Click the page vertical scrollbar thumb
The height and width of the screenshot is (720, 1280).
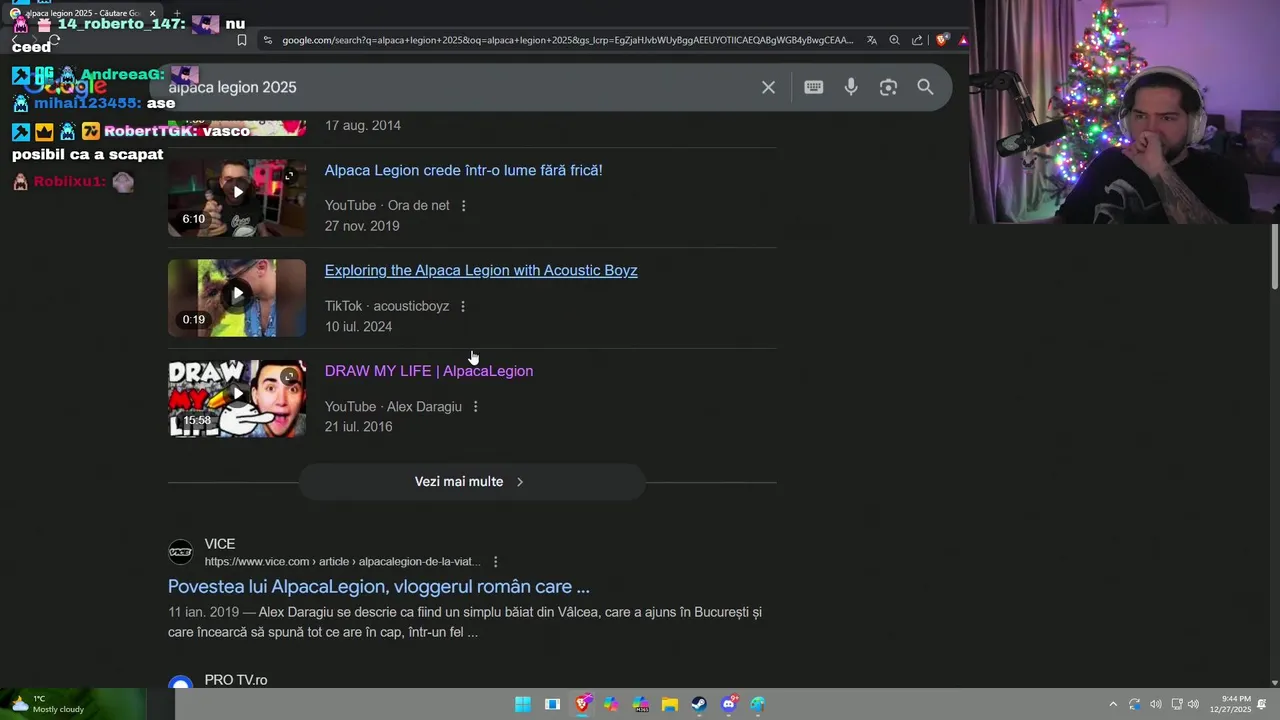(1274, 255)
